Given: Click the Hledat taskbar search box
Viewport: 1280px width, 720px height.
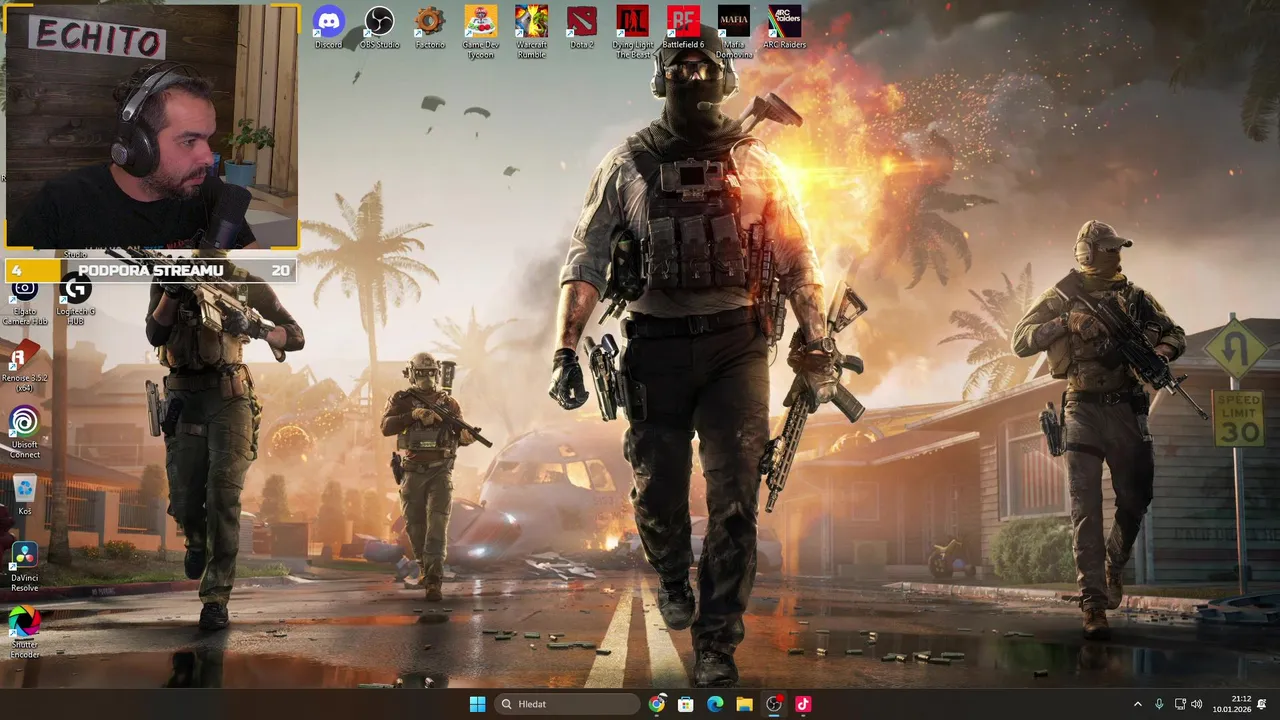Looking at the screenshot, I should (567, 704).
